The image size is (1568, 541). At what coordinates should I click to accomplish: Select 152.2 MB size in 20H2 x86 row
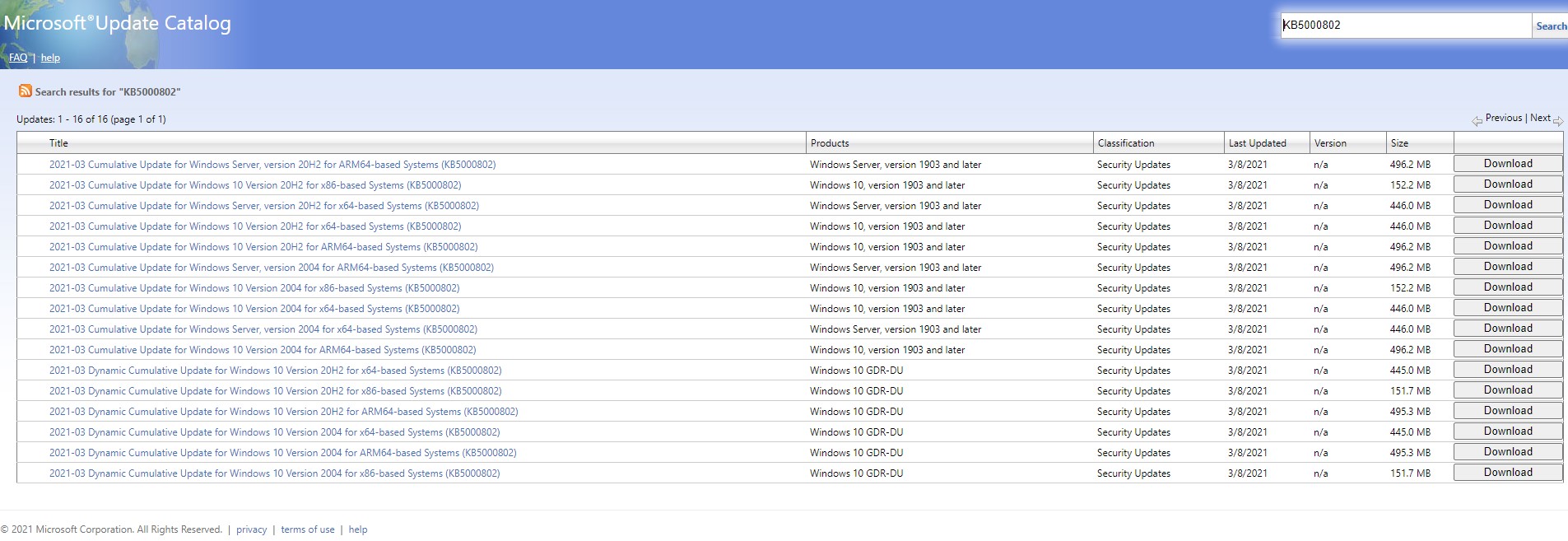click(x=1411, y=185)
